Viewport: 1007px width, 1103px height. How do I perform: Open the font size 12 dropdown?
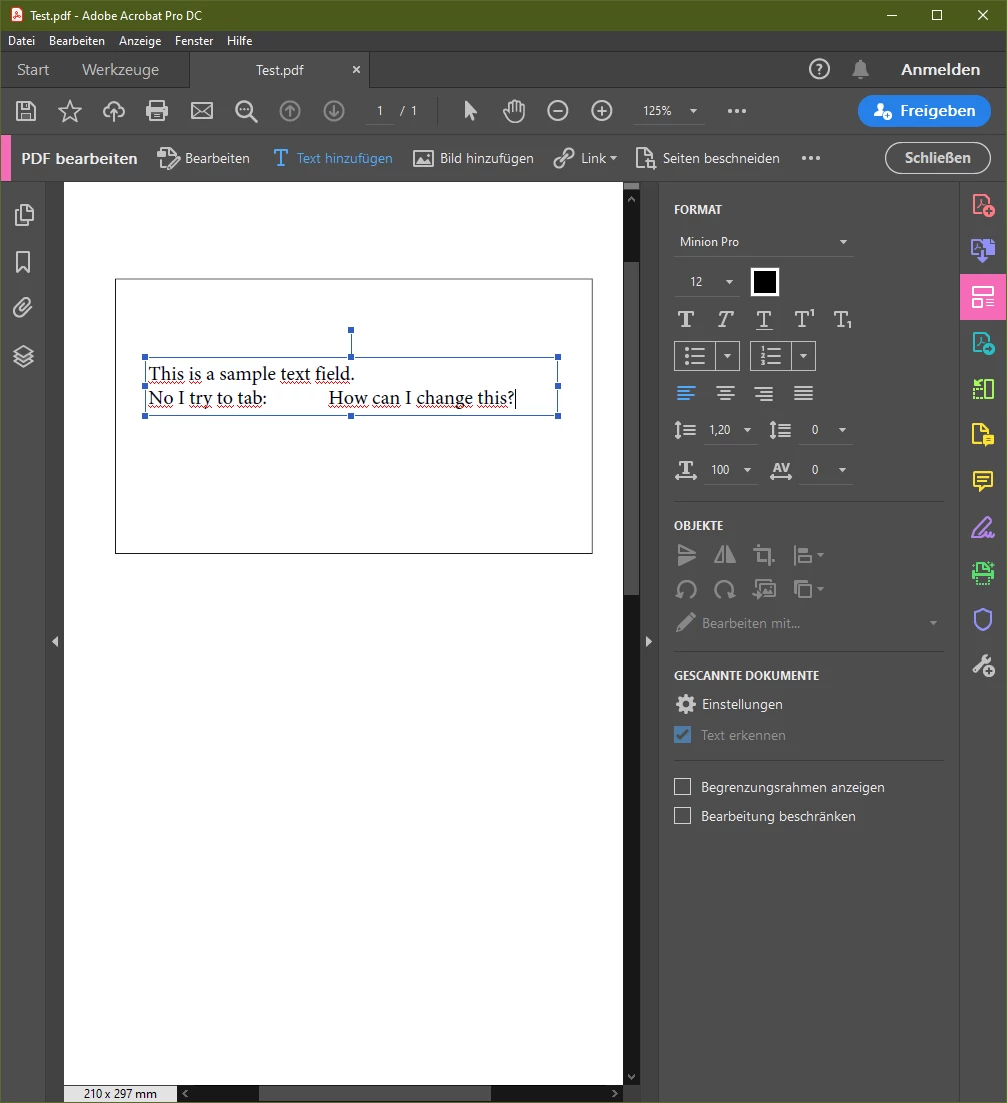(707, 282)
